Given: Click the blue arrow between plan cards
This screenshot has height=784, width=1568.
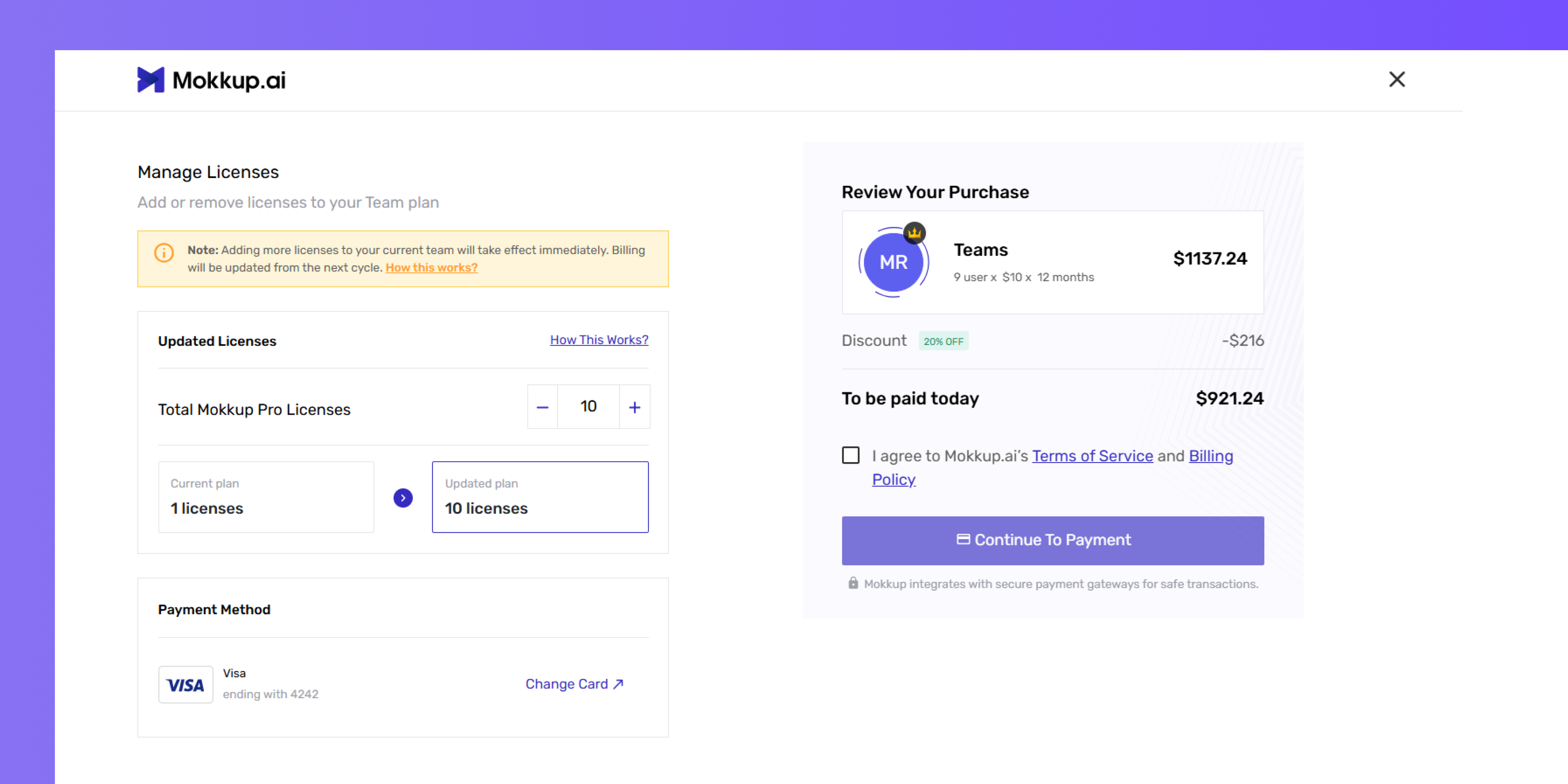Looking at the screenshot, I should (403, 498).
